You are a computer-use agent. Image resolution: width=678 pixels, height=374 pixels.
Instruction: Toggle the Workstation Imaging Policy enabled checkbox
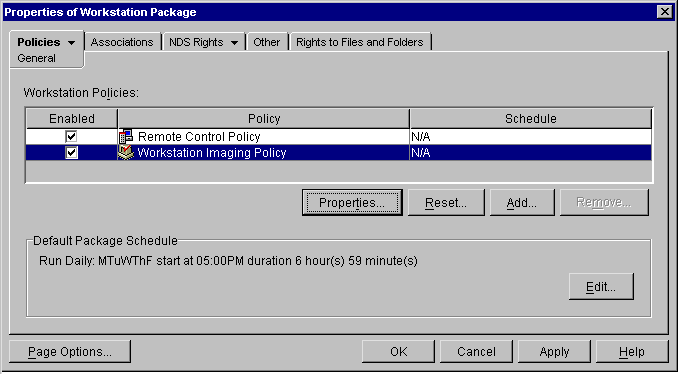click(71, 153)
